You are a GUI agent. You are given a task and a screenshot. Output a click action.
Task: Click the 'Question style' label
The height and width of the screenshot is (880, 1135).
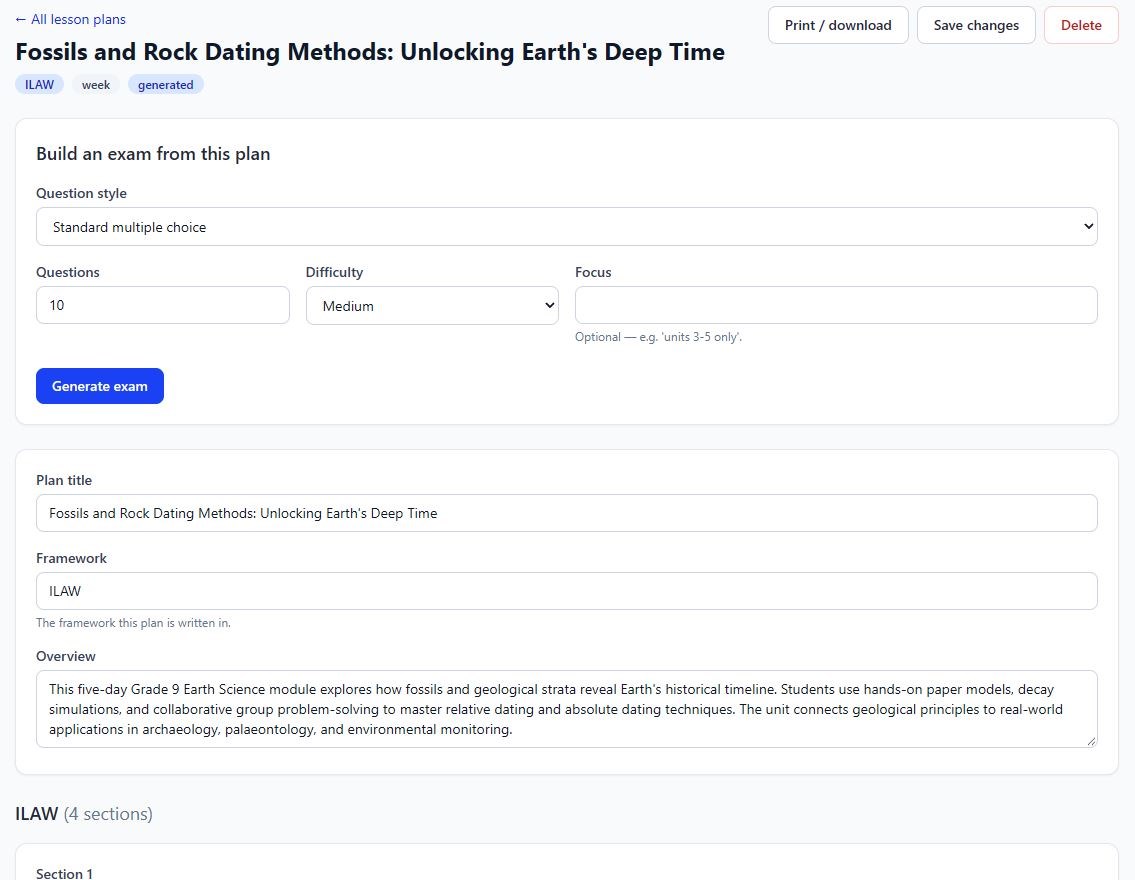81,193
